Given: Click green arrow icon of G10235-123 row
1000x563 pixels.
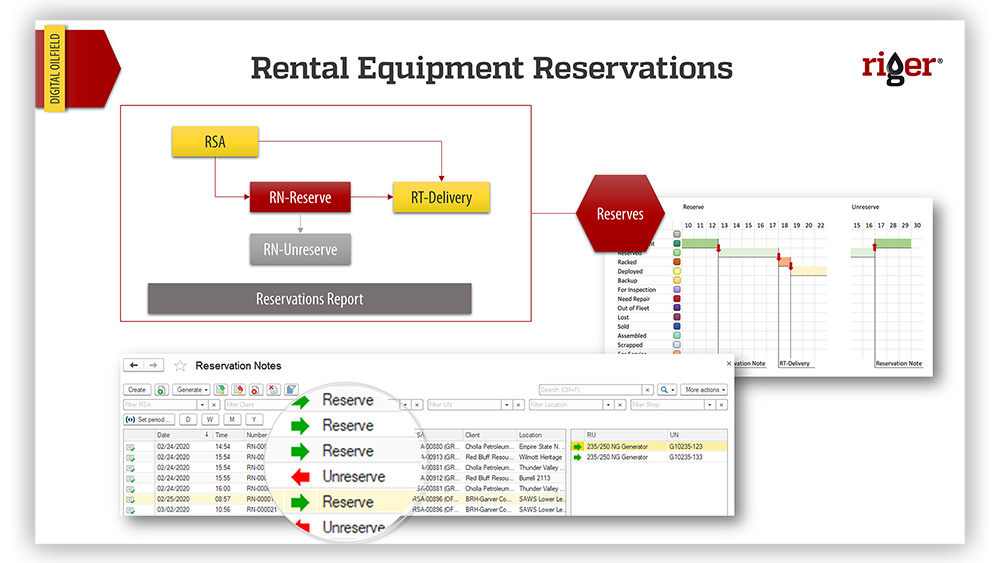Looking at the screenshot, I should 577,446.
